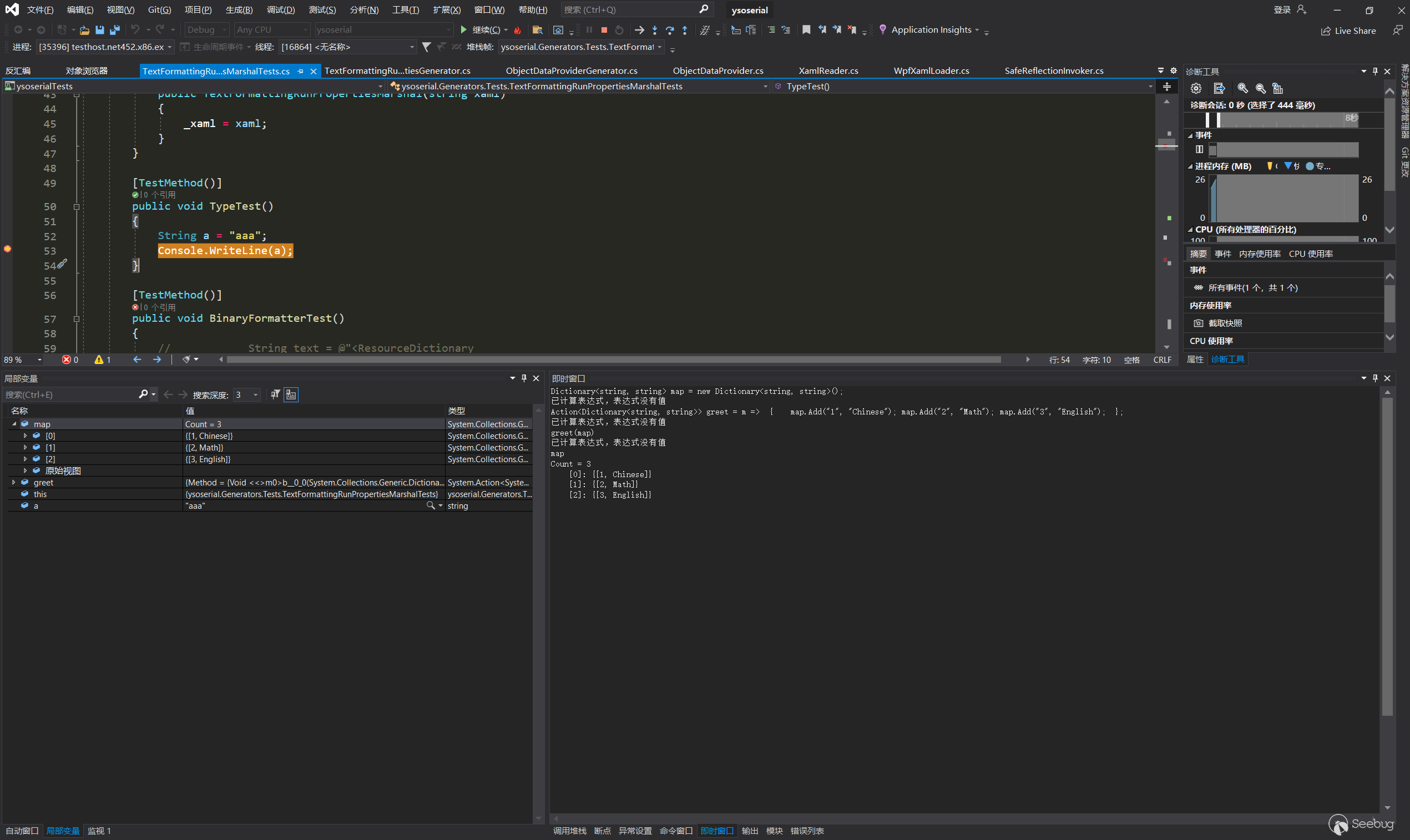Collapse the TypeTest method outline box
The height and width of the screenshot is (840, 1410).
(x=77, y=207)
